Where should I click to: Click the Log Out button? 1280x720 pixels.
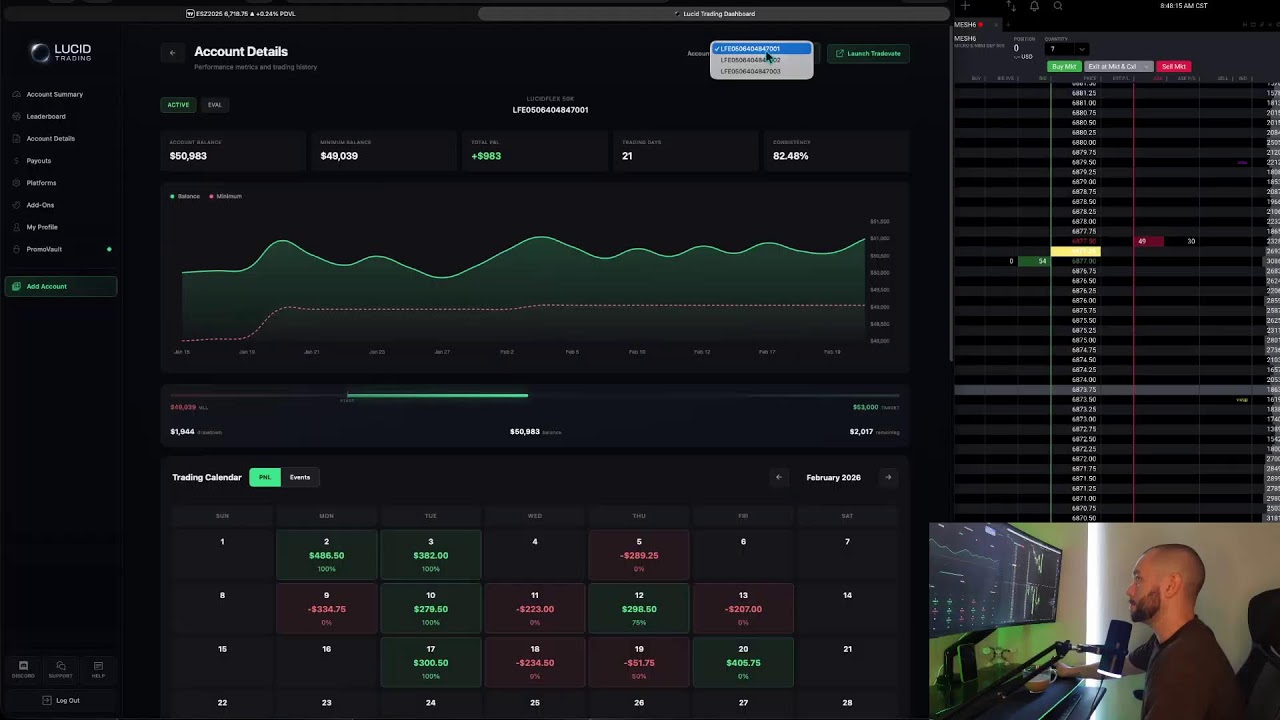click(x=60, y=700)
